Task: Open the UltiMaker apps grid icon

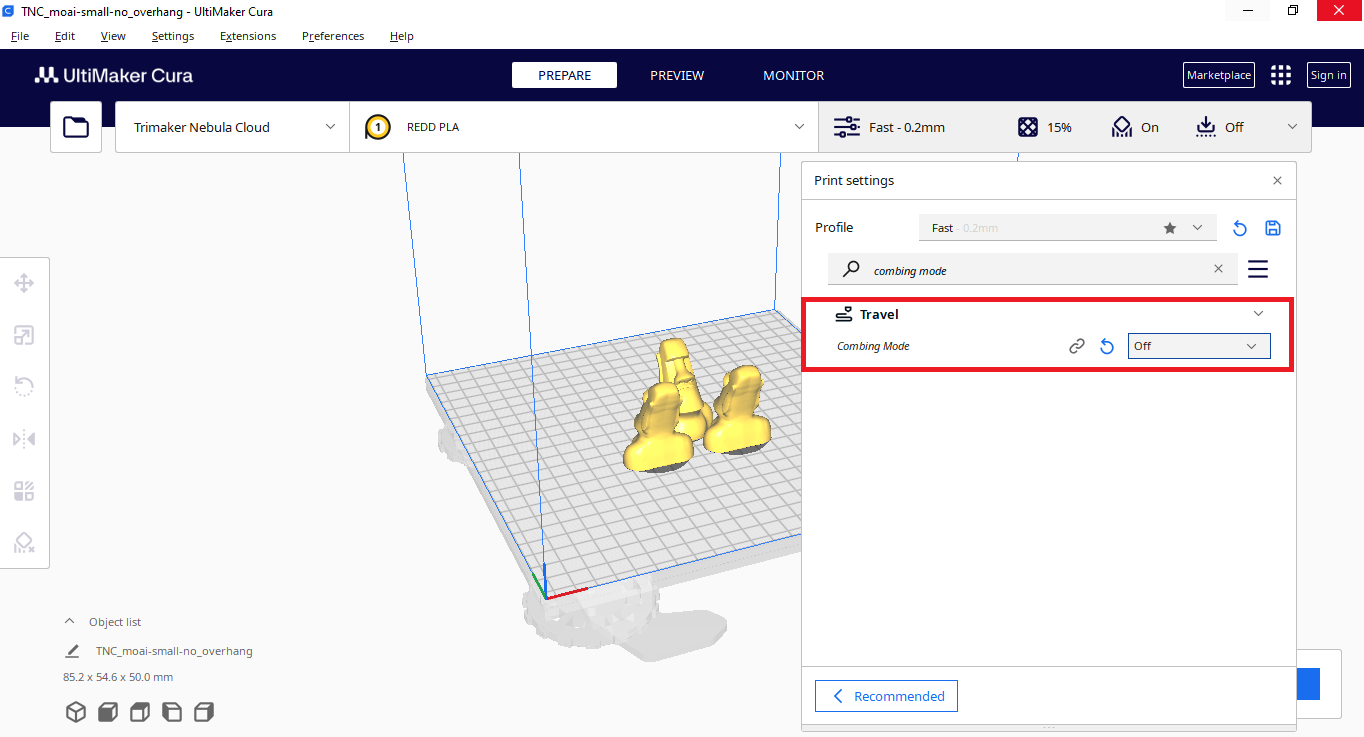Action: tap(1280, 75)
